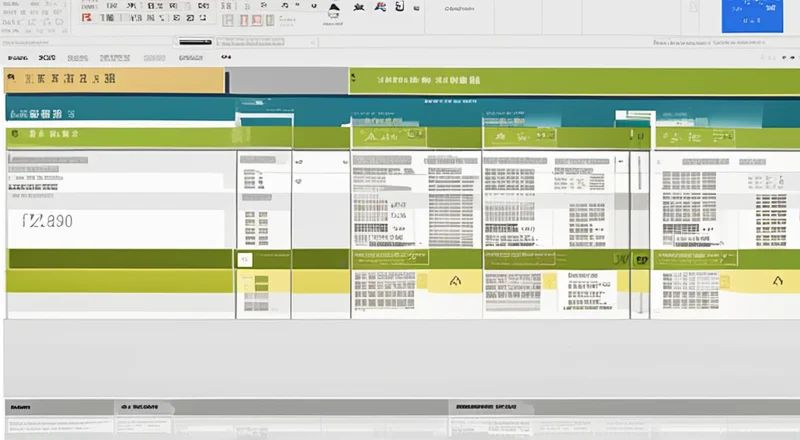Viewport: 800px width, 440px height.
Task: Toggle the small white checkbox in the olive bar
Action: click(243, 259)
